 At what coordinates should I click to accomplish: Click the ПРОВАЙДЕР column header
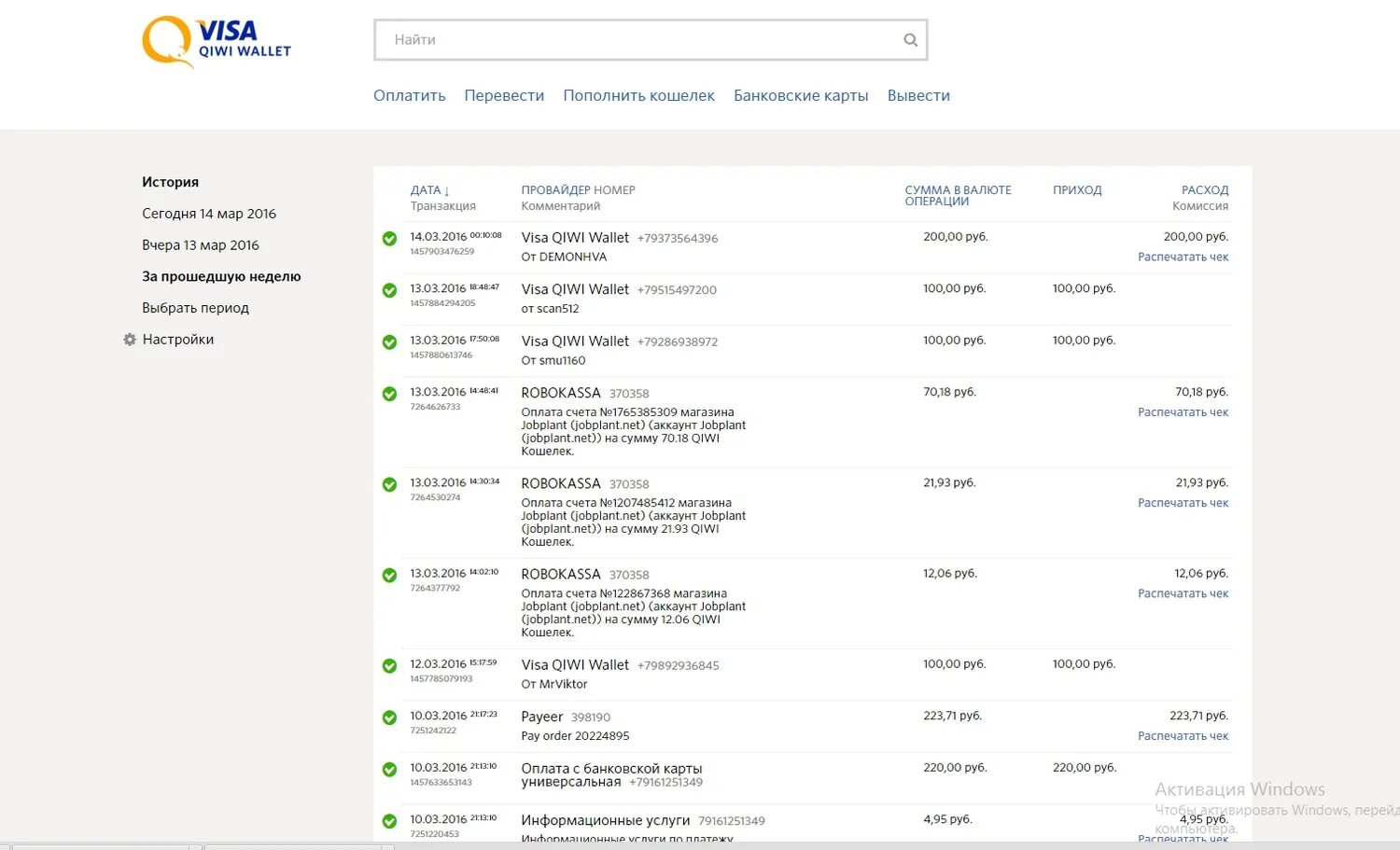553,190
